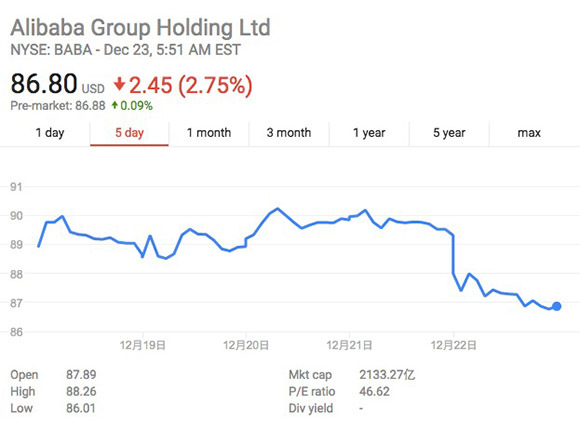The width and height of the screenshot is (580, 432).
Task: Click the 12月20日 date label
Action: click(246, 345)
